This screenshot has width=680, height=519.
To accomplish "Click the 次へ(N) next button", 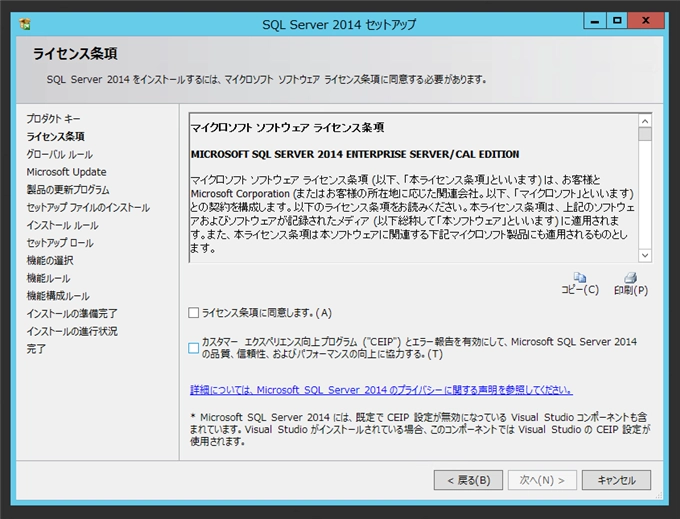I will click(542, 480).
